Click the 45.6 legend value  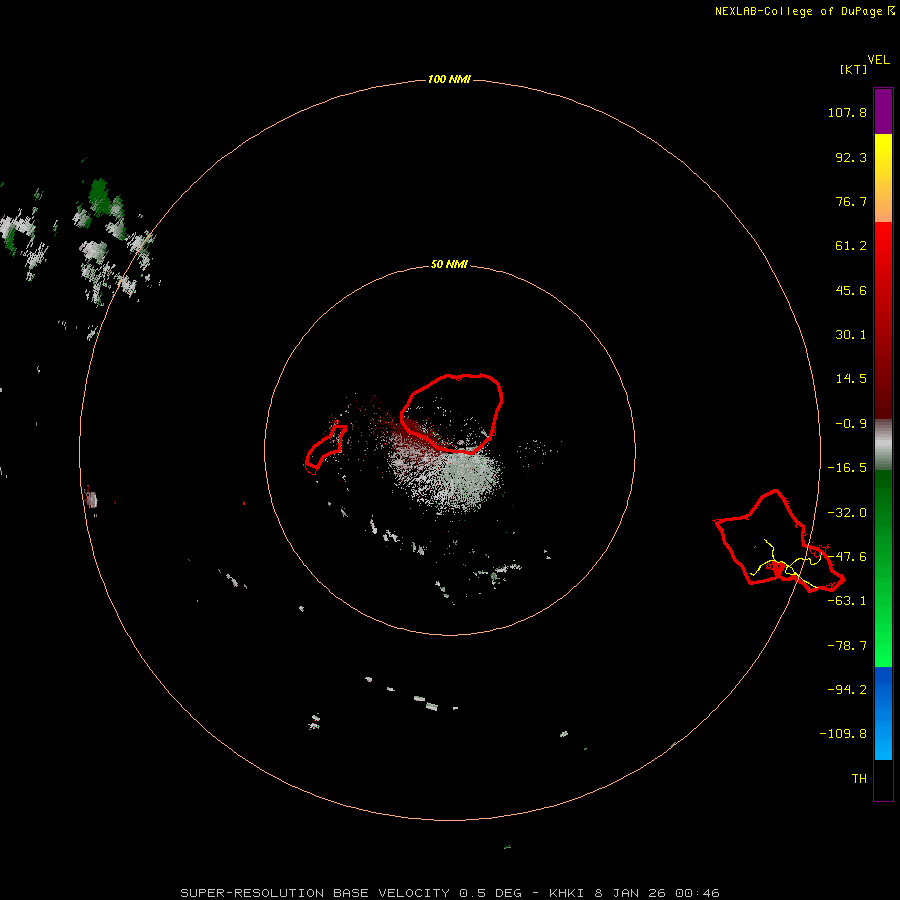[851, 290]
